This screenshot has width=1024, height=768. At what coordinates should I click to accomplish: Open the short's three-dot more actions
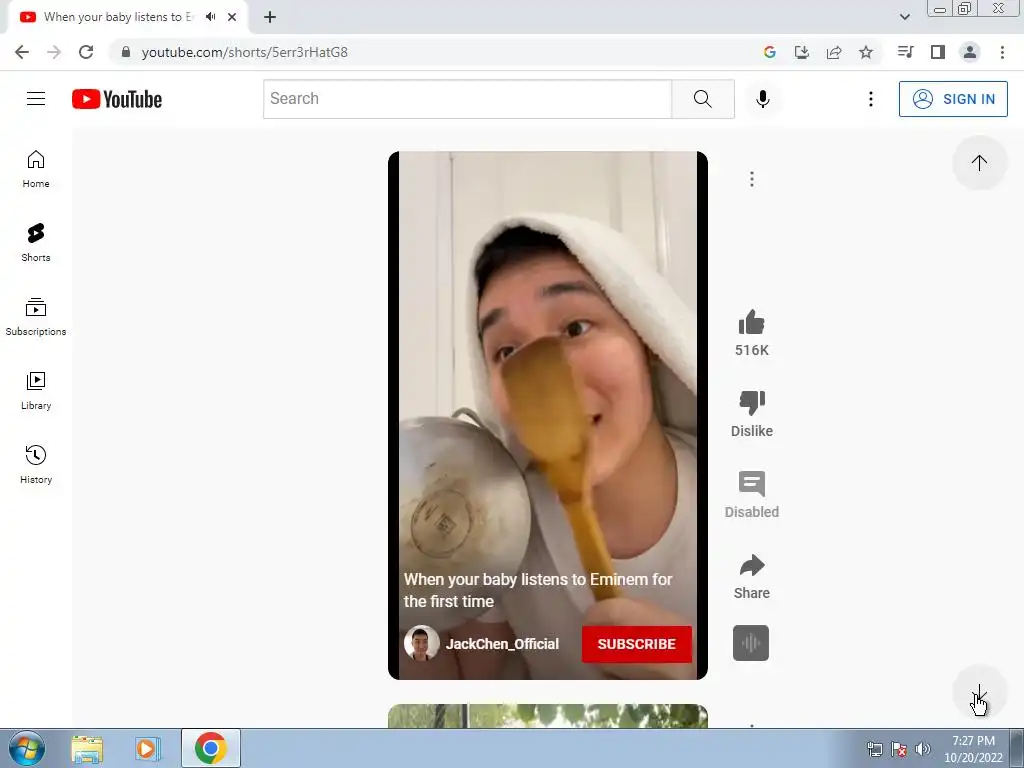click(752, 179)
